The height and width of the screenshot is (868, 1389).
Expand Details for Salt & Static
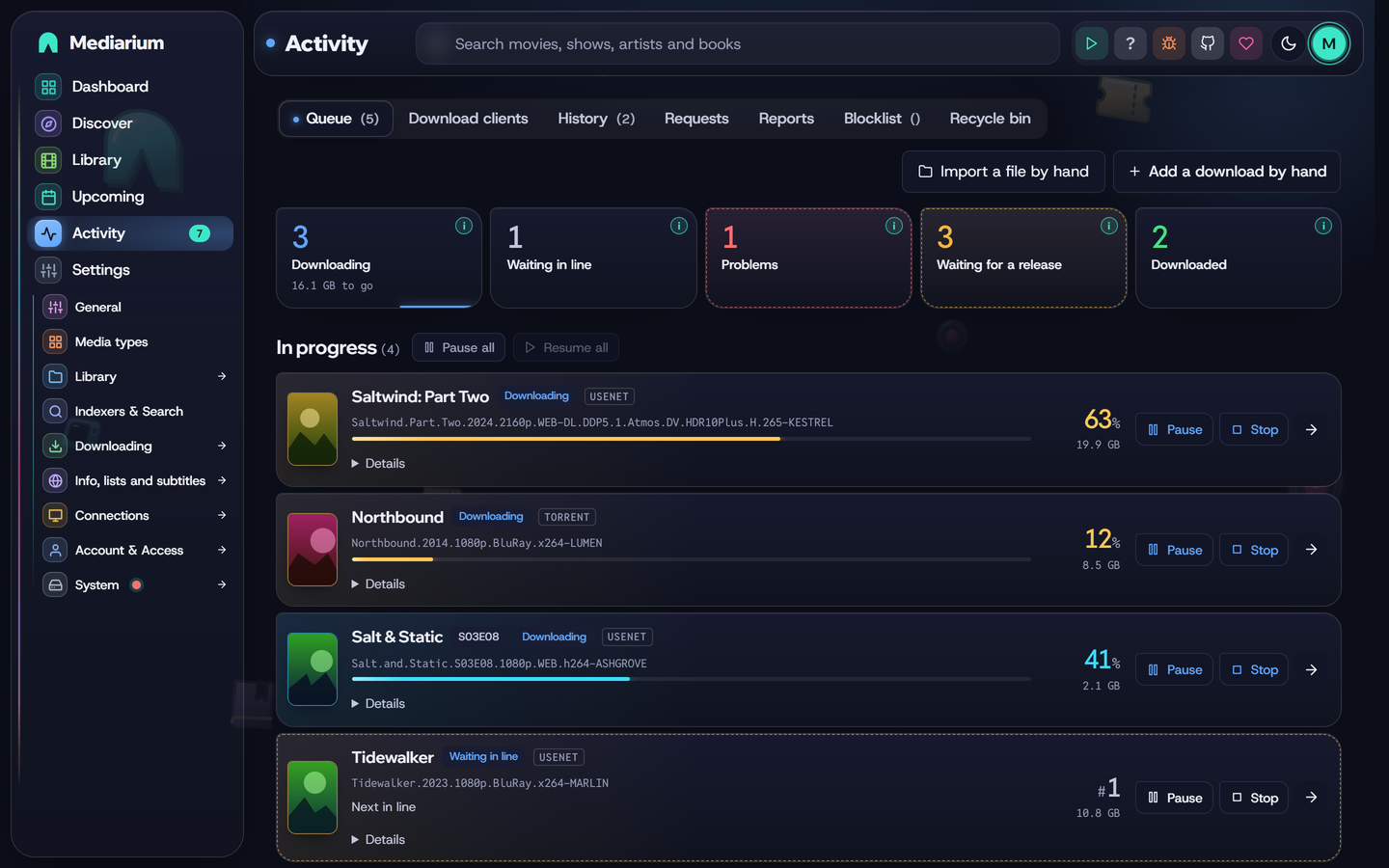pos(378,704)
